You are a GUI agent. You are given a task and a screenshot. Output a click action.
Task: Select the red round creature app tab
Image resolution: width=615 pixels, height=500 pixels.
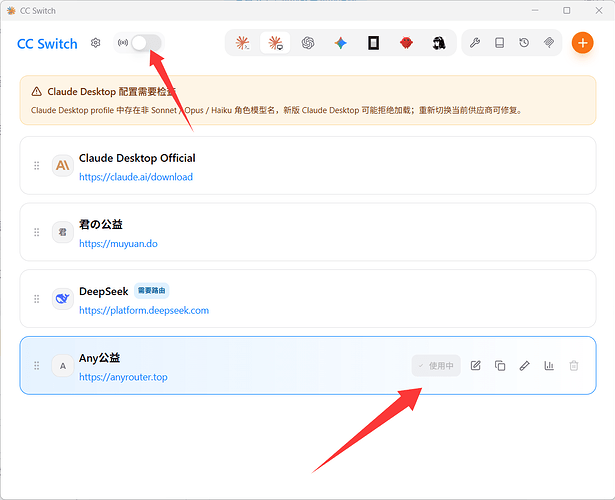(406, 43)
